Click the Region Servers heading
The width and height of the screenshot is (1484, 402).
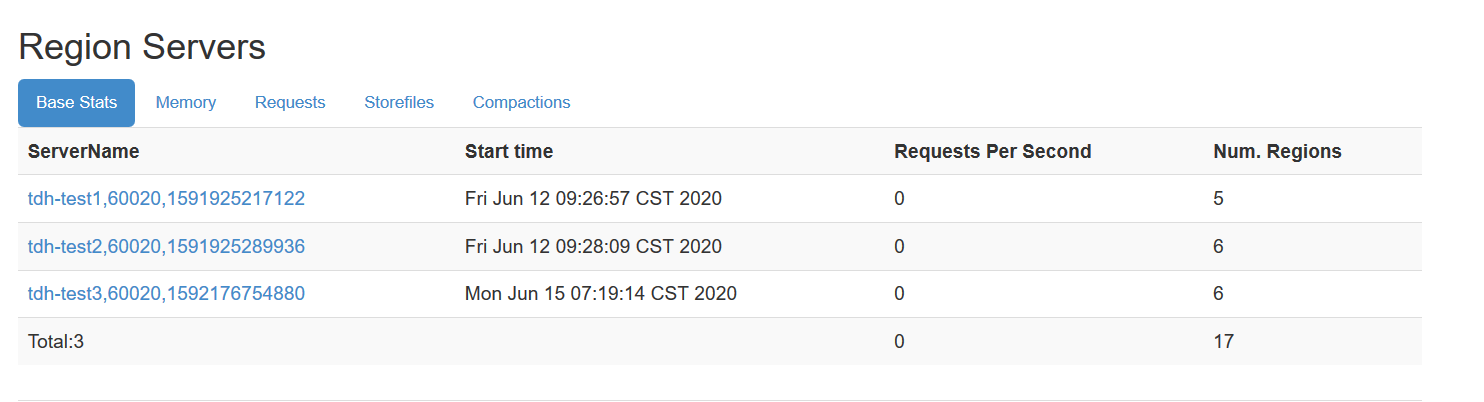[x=142, y=47]
